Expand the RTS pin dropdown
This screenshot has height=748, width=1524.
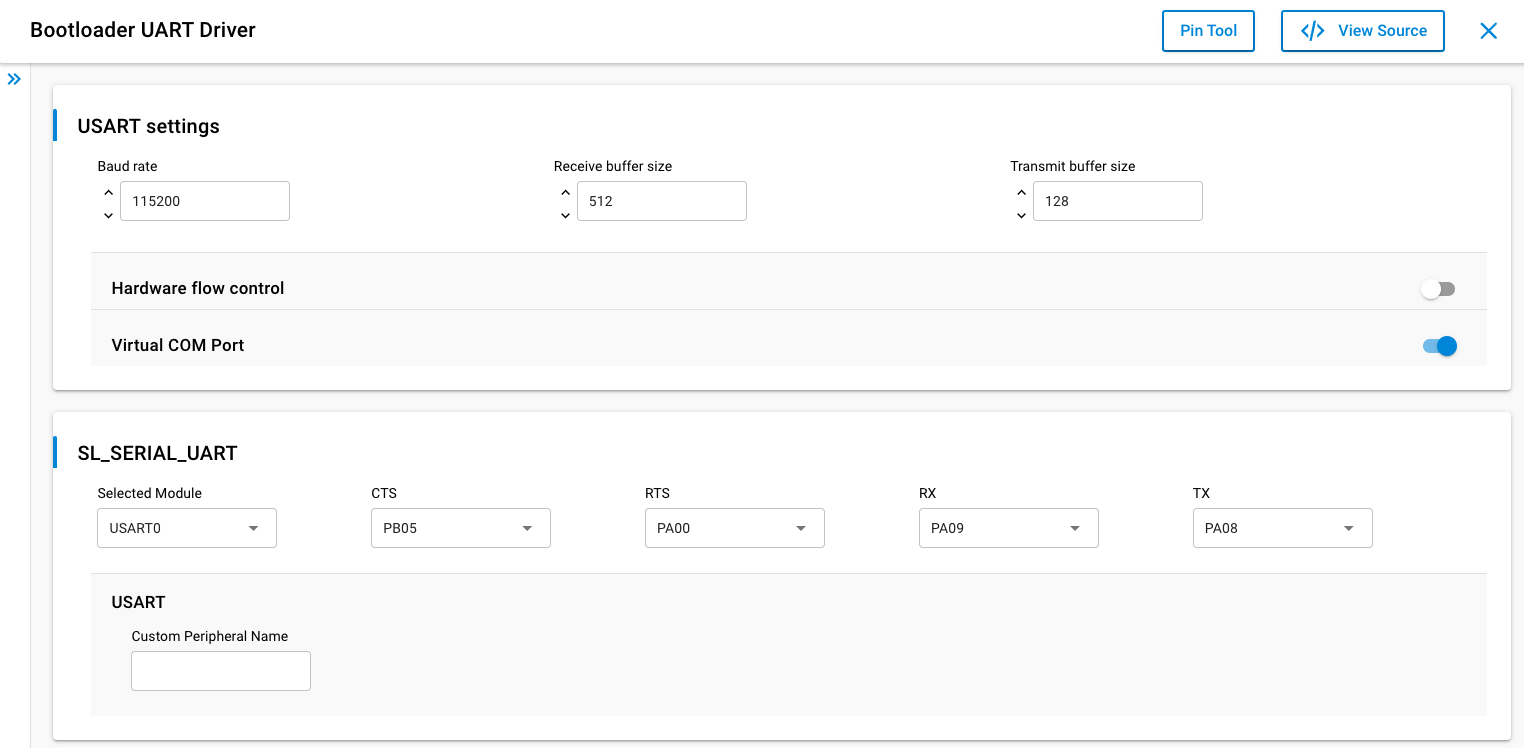pos(734,528)
